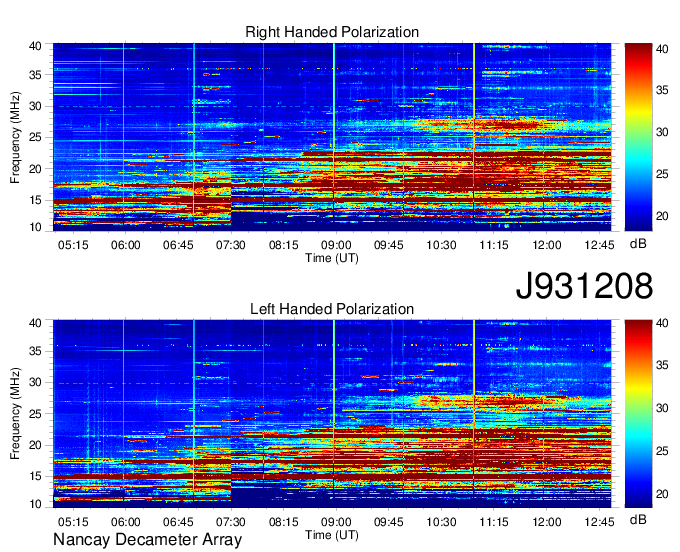Click the 12:00 tick label on the bottom plot
This screenshot has width=680, height=552.
point(546,522)
